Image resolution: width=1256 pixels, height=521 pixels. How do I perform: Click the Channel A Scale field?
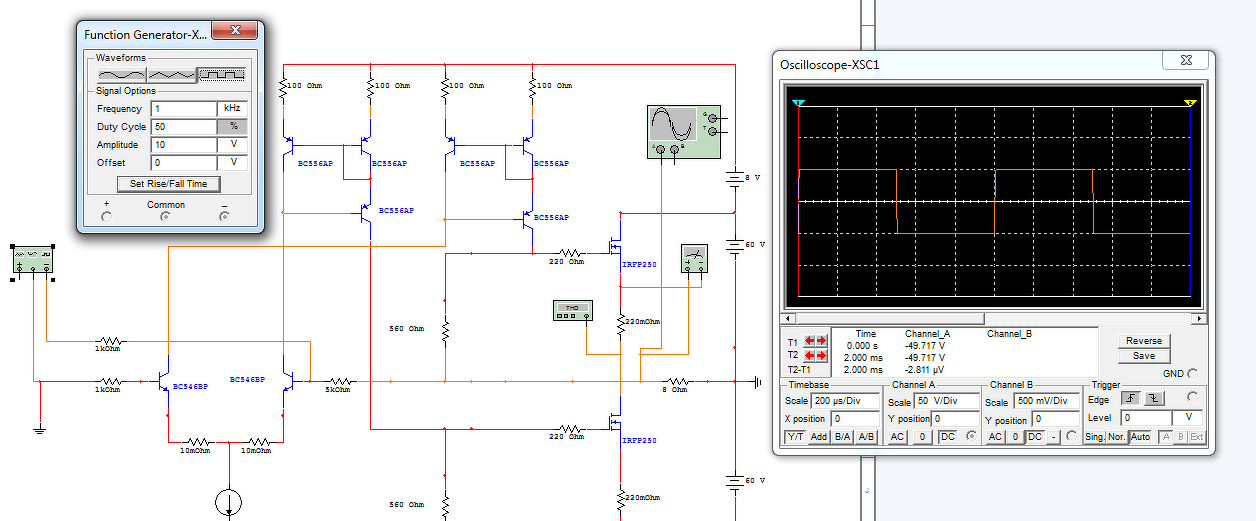click(x=948, y=401)
